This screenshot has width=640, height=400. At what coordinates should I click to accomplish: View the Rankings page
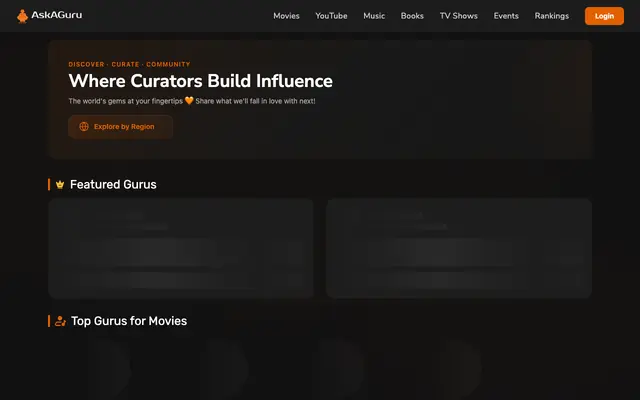click(551, 16)
